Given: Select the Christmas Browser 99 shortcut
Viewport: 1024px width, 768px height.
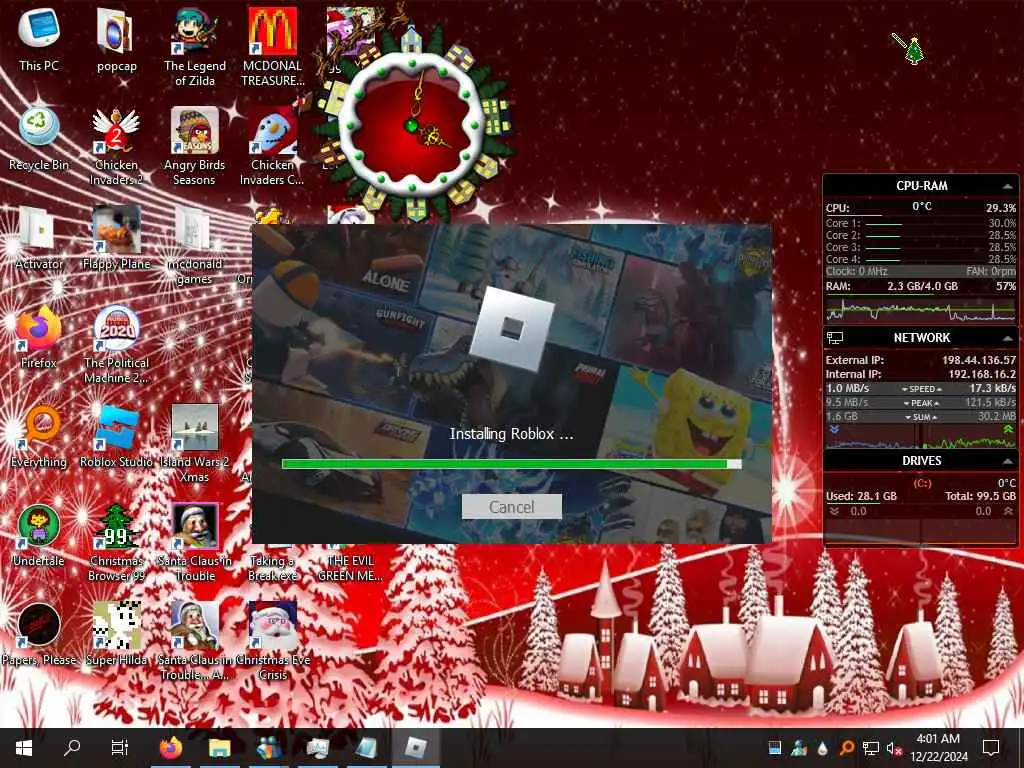Looking at the screenshot, I should click(116, 543).
